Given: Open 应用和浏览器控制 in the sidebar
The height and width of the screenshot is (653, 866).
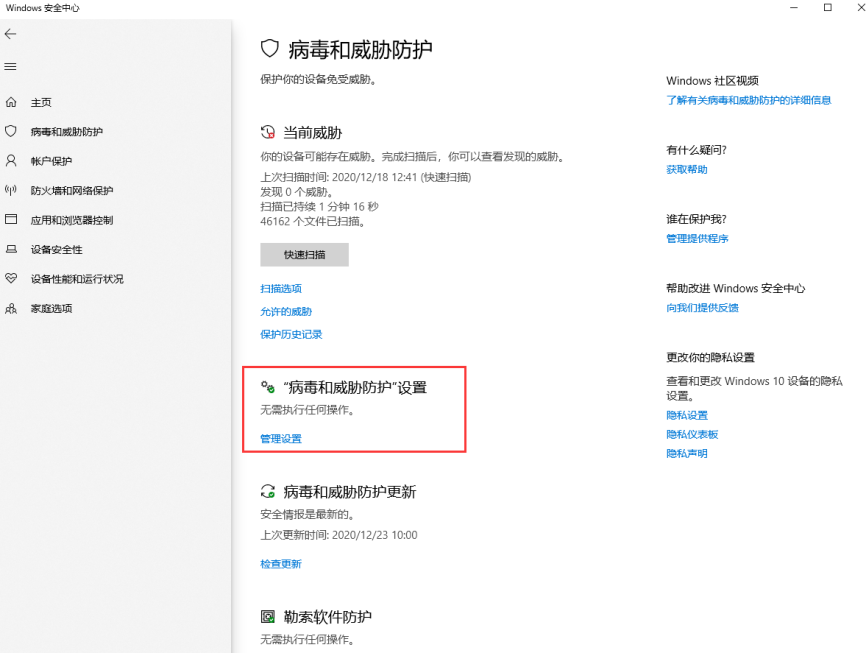Looking at the screenshot, I should [x=72, y=220].
